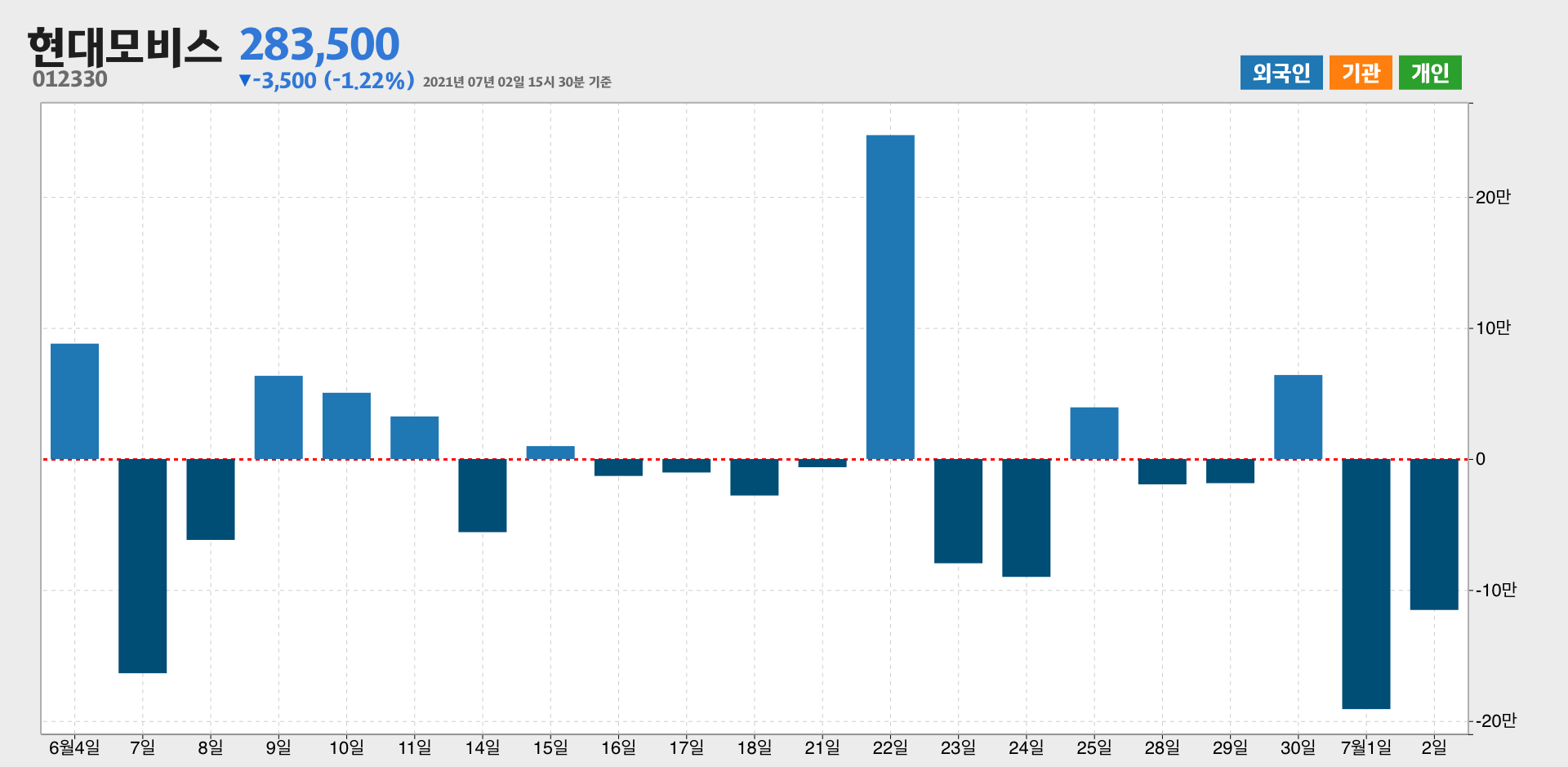Click the stock code 012330
This screenshot has height=767, width=1568.
coord(70,79)
